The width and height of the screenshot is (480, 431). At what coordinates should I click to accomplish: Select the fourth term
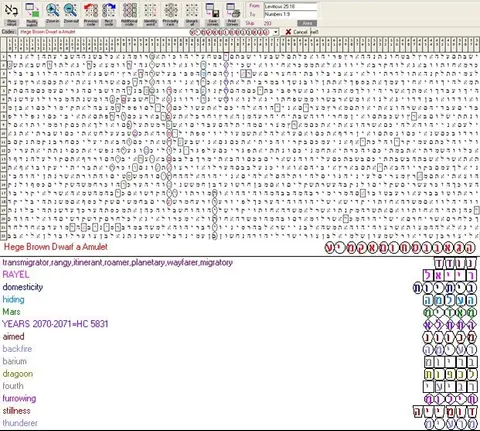click(13, 386)
